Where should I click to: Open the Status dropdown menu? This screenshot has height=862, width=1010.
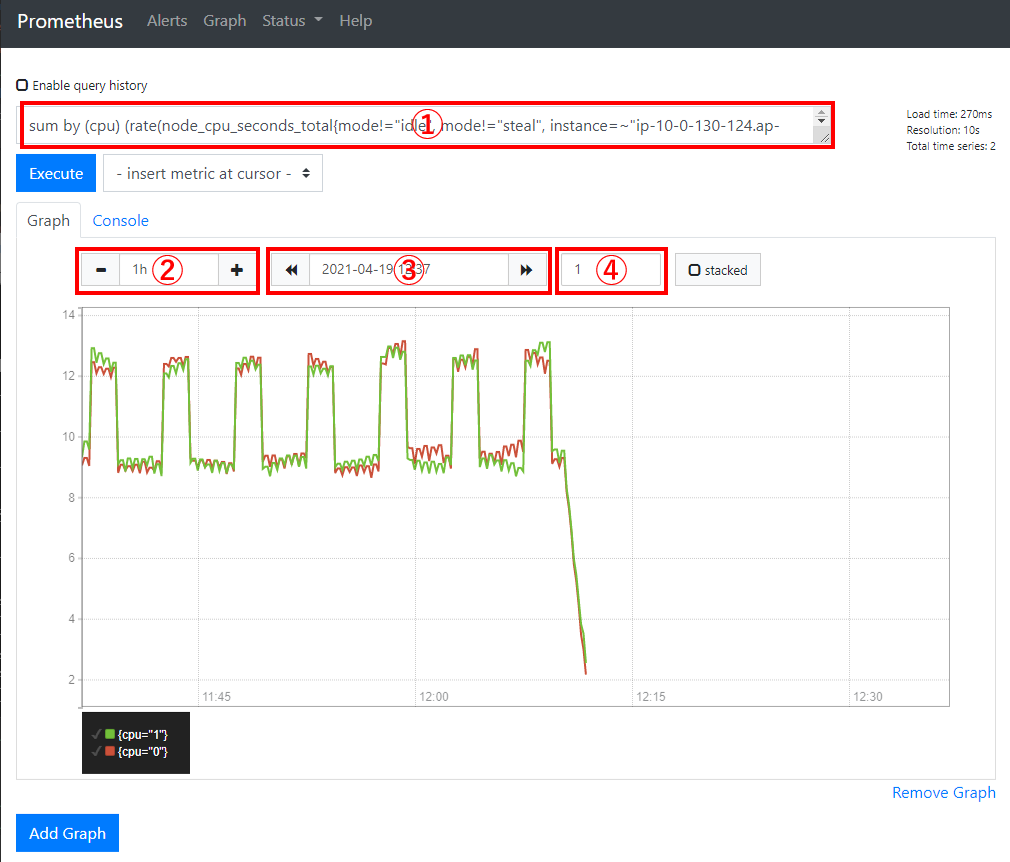[292, 21]
